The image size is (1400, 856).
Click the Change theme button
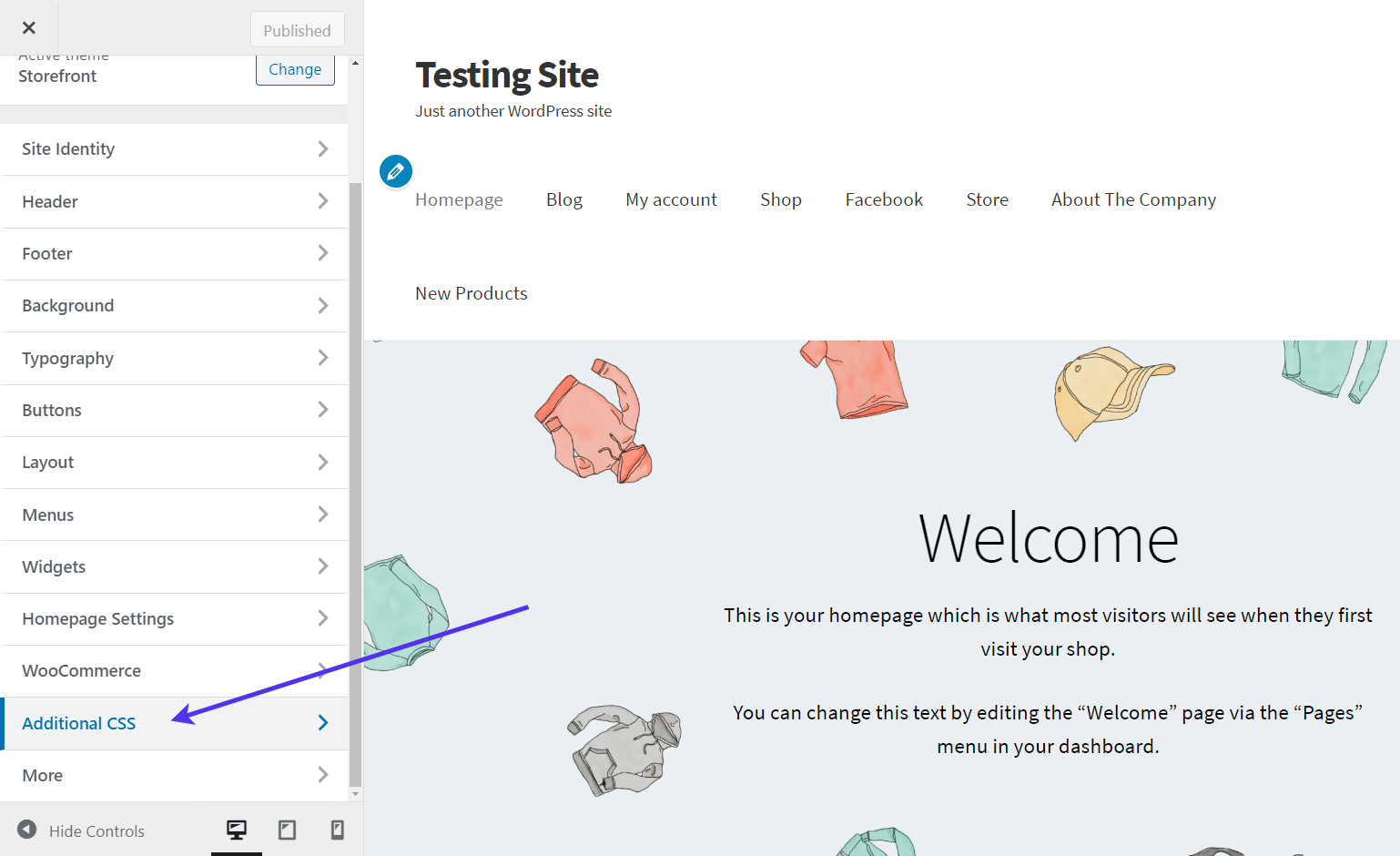(295, 68)
